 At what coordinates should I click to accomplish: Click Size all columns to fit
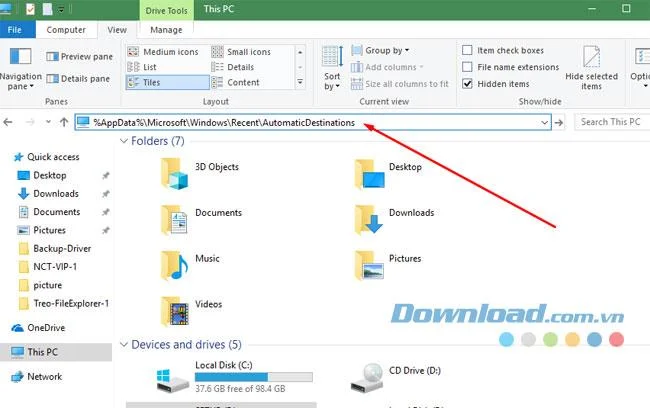pos(400,84)
